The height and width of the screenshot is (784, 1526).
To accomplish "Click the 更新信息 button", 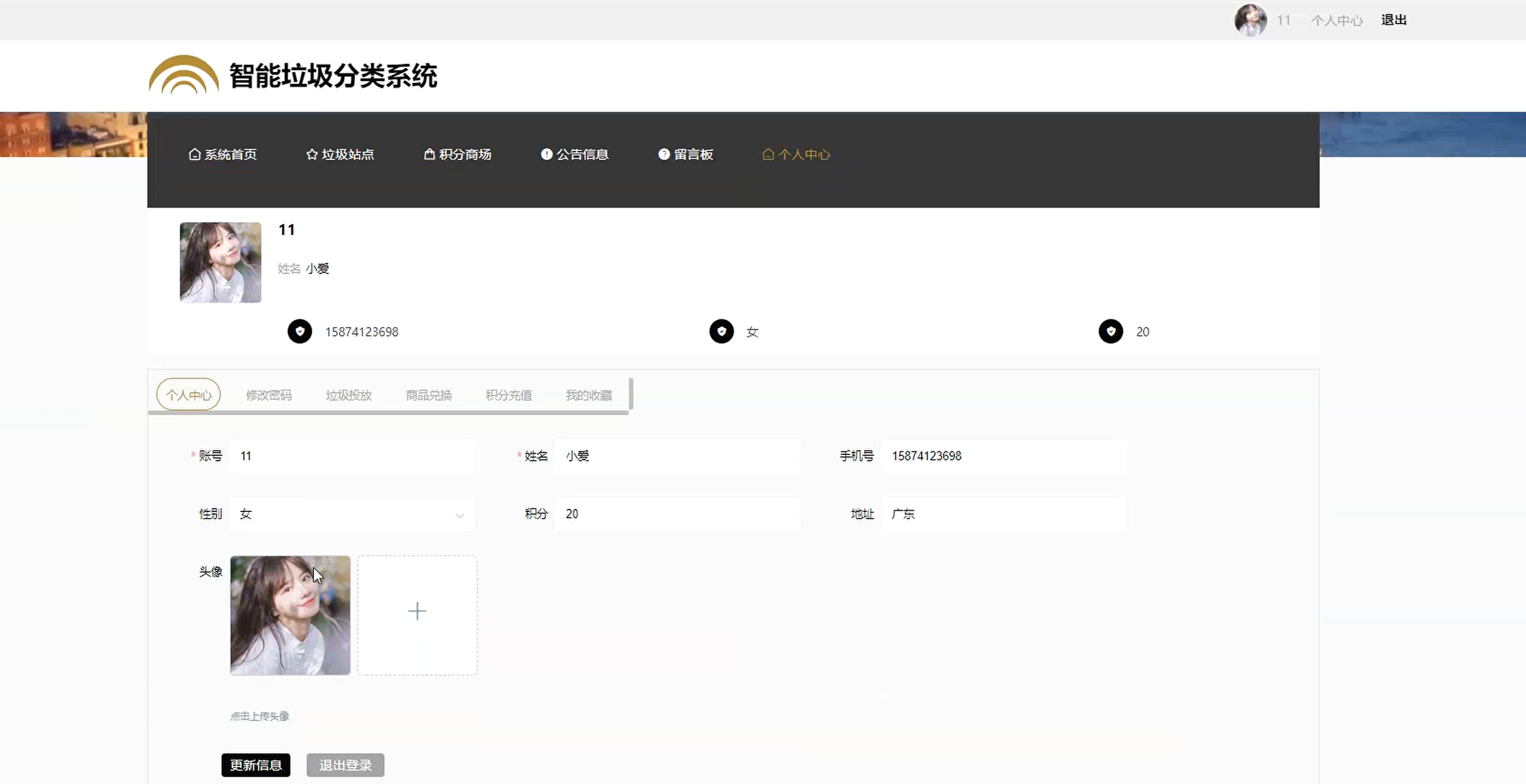I will click(256, 765).
